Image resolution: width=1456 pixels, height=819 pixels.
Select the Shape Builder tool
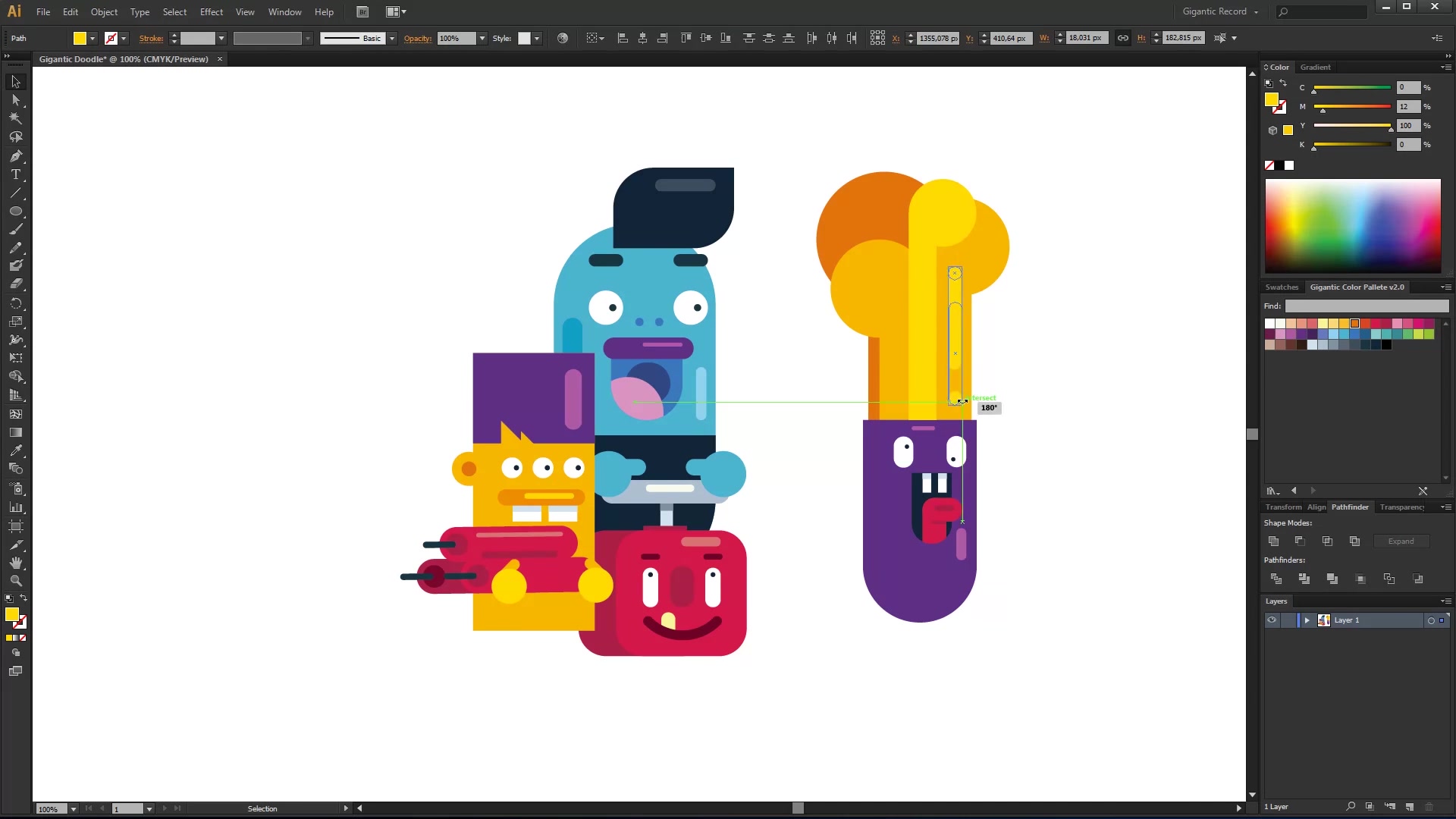tap(15, 377)
